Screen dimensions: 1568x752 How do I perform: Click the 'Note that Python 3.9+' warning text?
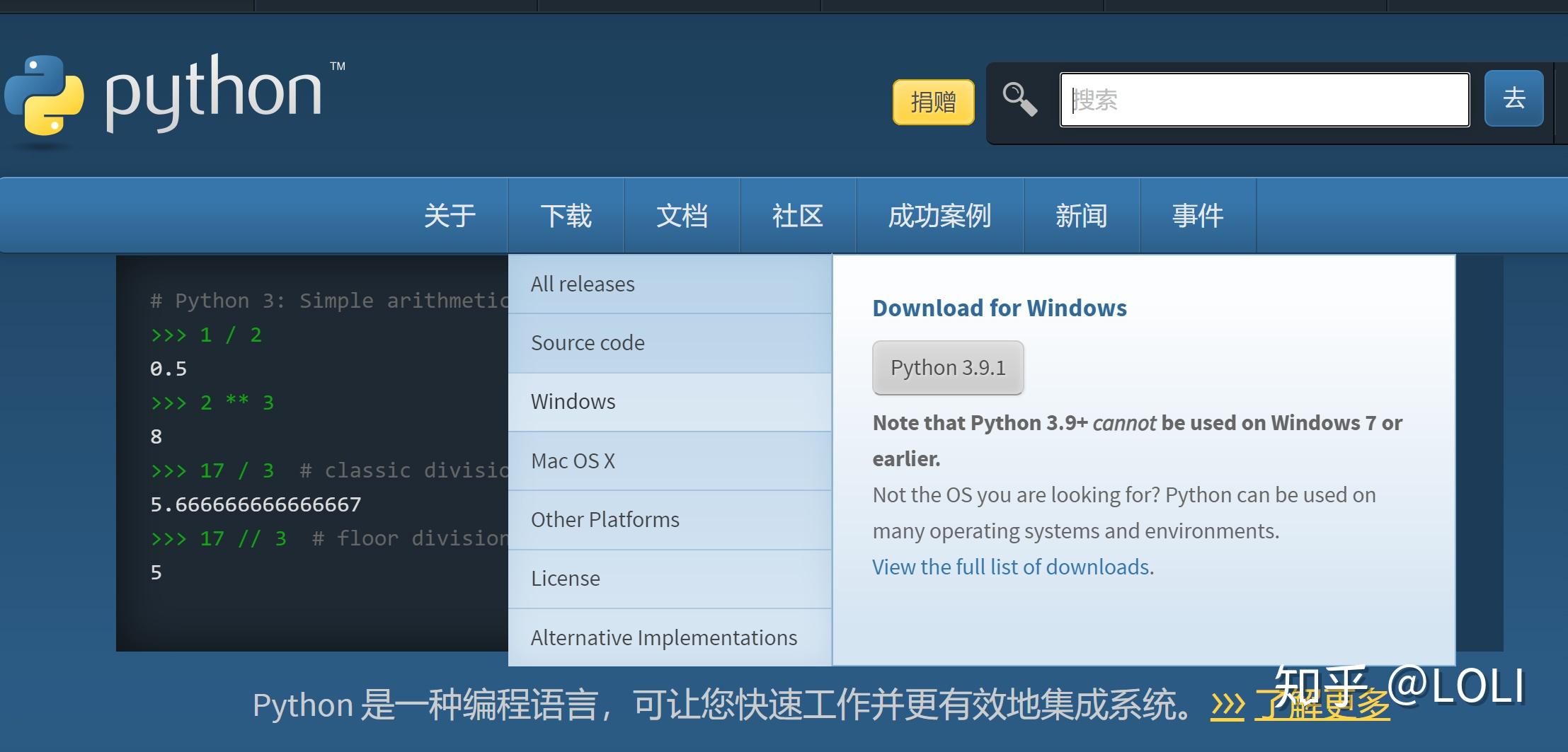tap(1138, 440)
